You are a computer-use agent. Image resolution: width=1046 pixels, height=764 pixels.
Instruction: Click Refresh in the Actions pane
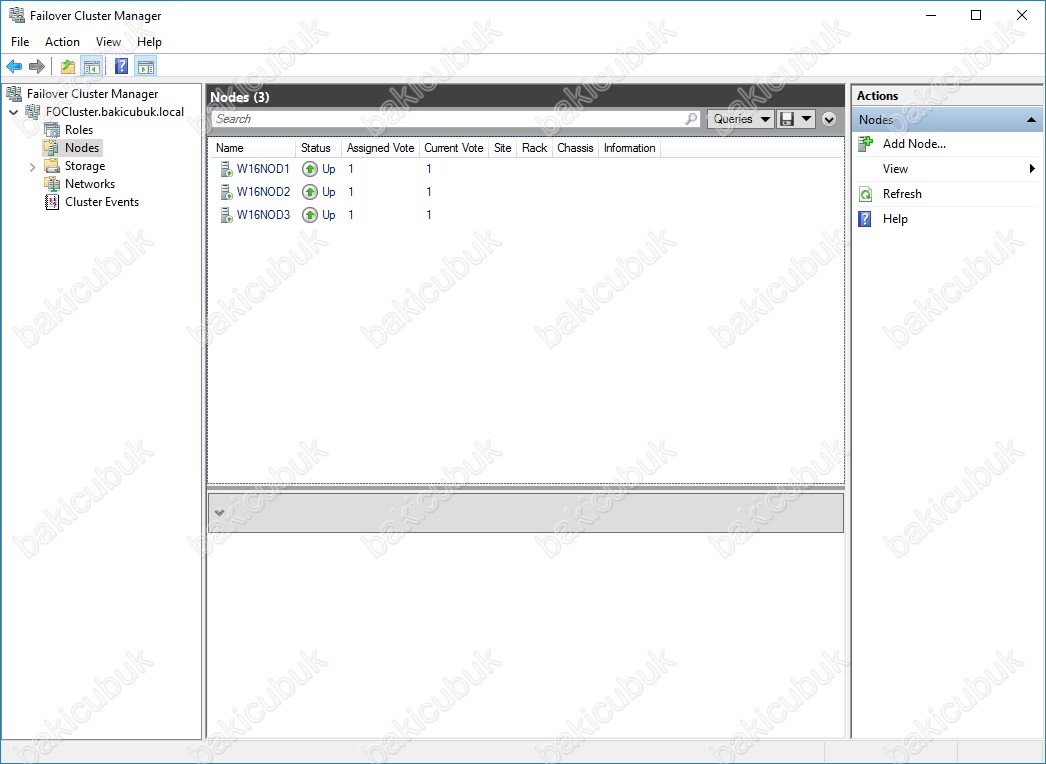[902, 194]
